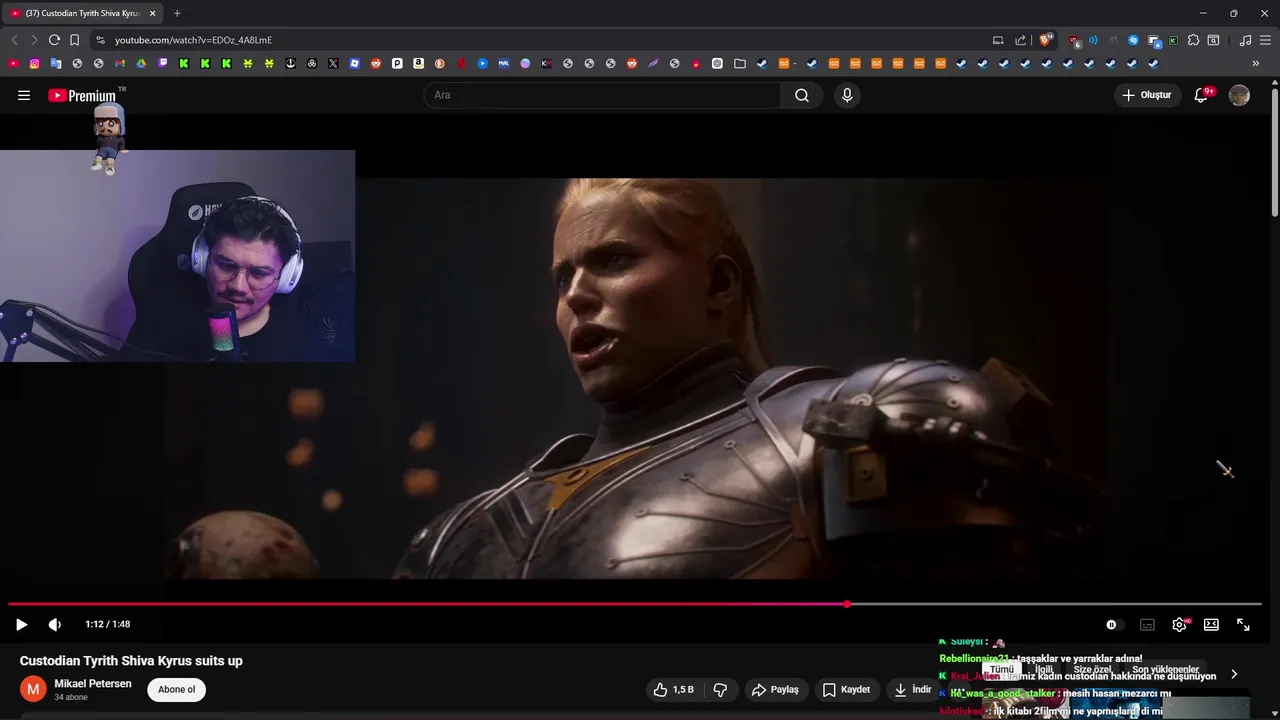The width and height of the screenshot is (1280, 720).
Task: Click the Oluştur create button
Action: point(1146,95)
